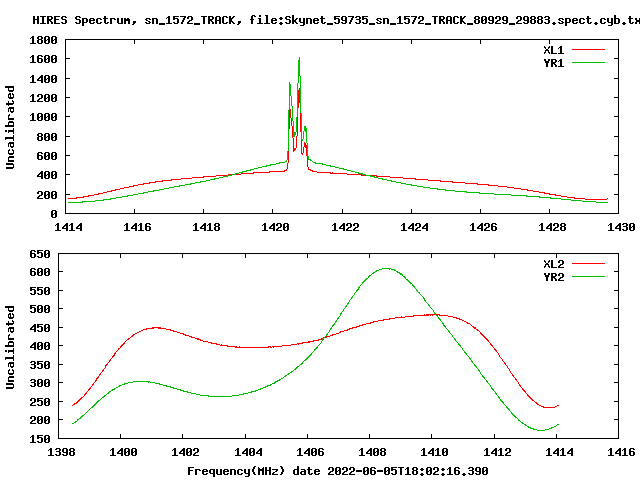Image resolution: width=640 pixels, height=480 pixels.
Task: Click the bottom plot's Uncalibrated axis title
Action: (x=10, y=347)
